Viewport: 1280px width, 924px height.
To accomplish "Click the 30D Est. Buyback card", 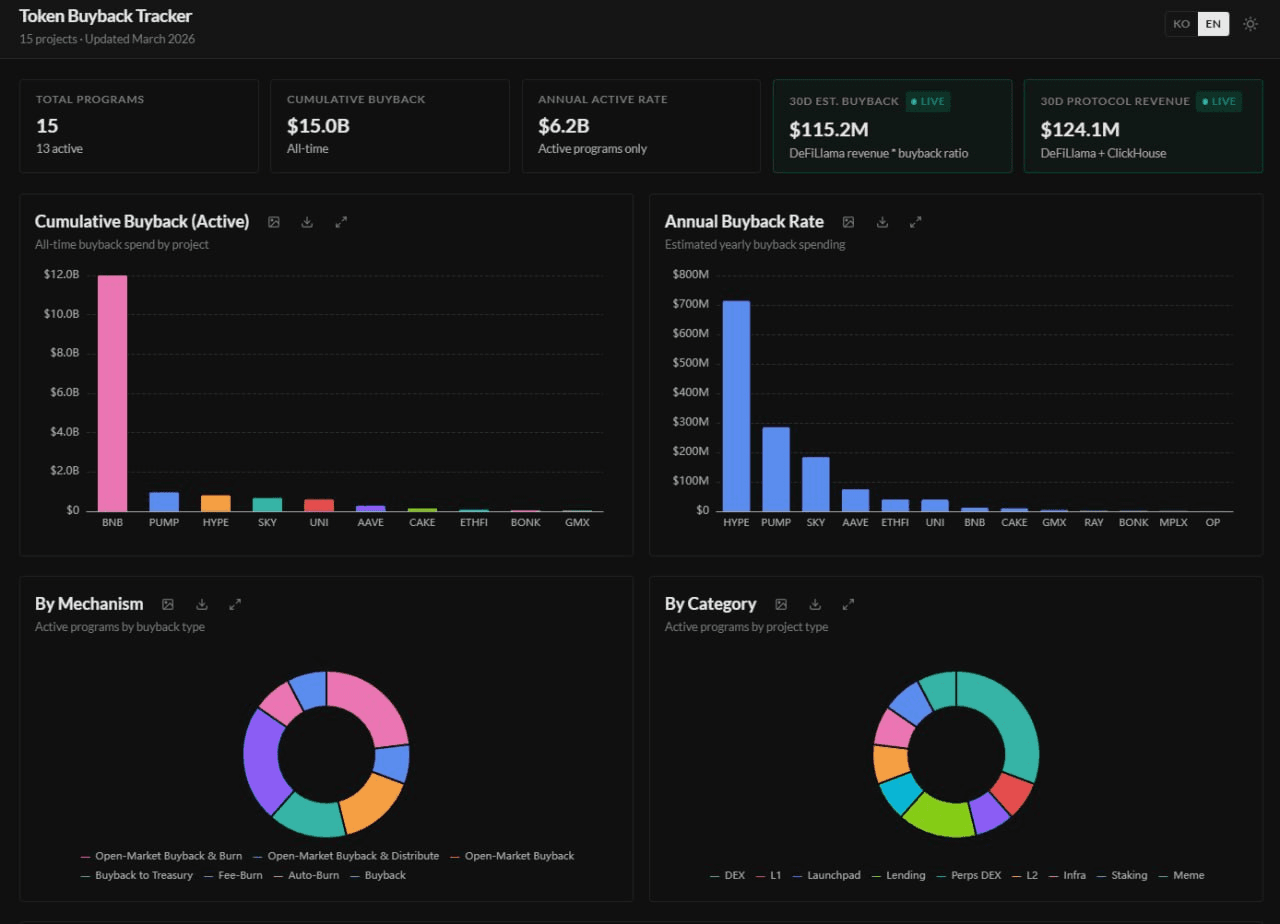I will (891, 127).
